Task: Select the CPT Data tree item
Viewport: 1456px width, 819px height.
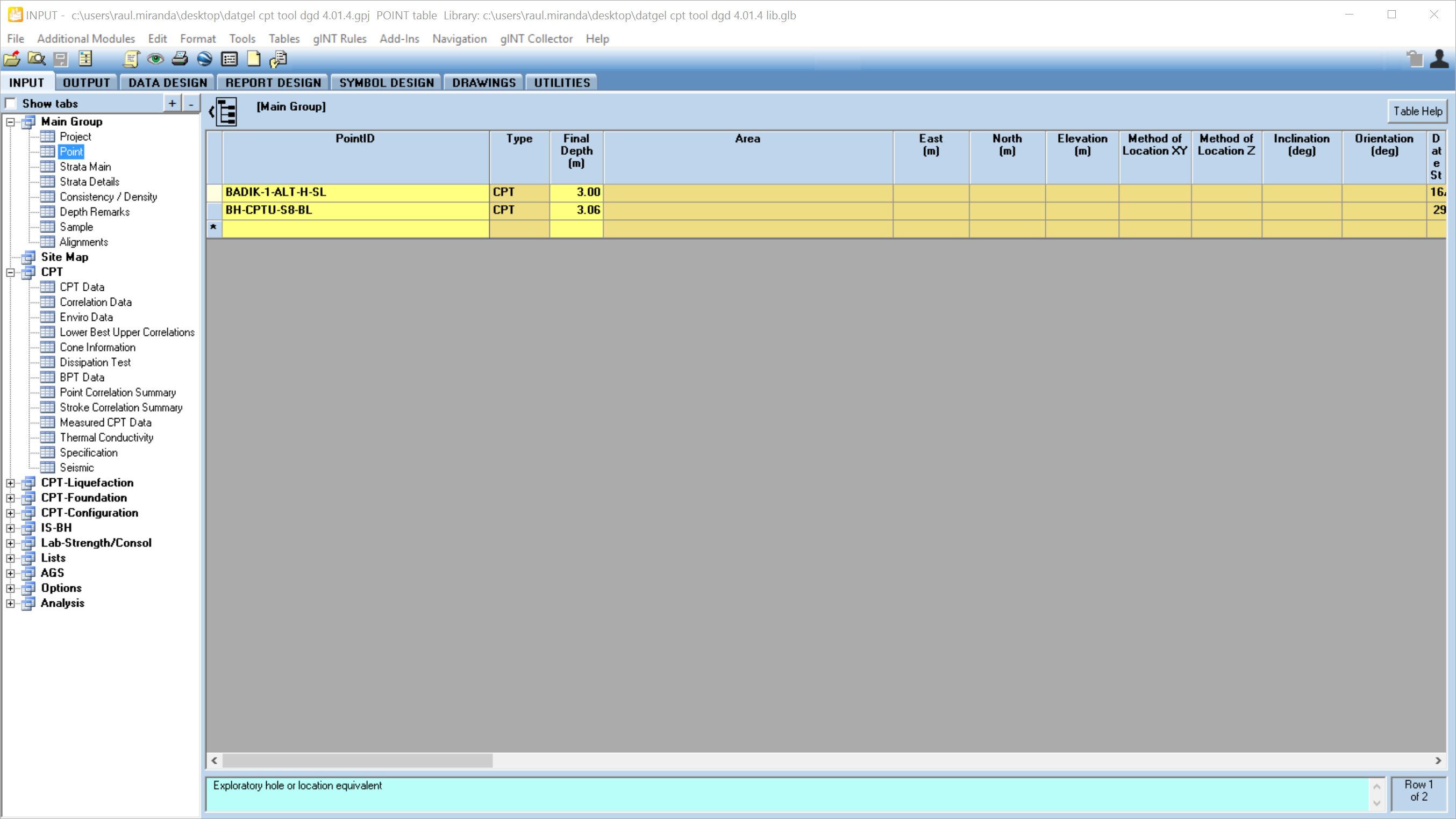Action: pos(81,287)
